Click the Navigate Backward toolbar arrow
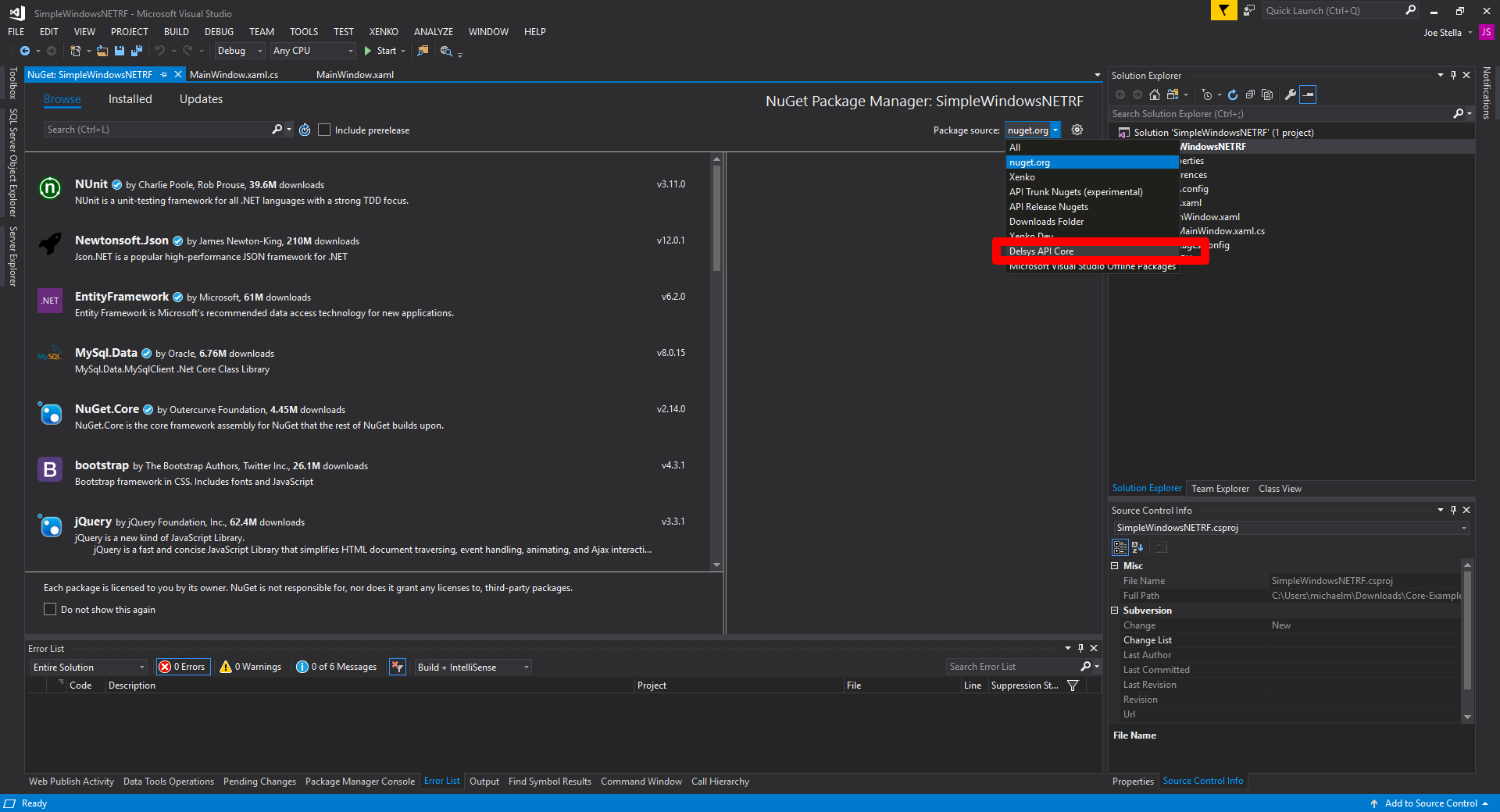This screenshot has height=812, width=1500. 25,51
